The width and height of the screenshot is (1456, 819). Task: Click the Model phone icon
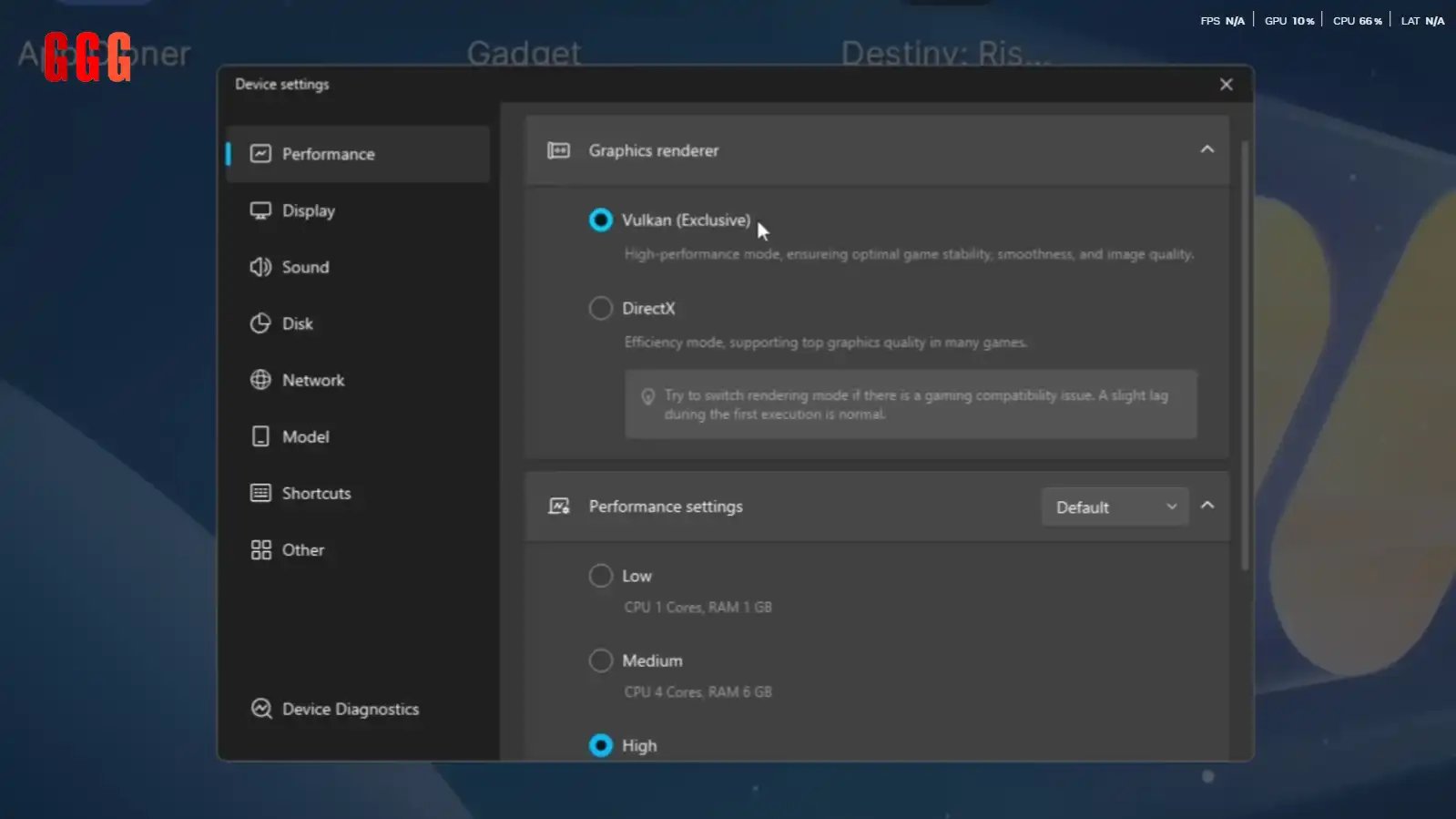coord(260,436)
